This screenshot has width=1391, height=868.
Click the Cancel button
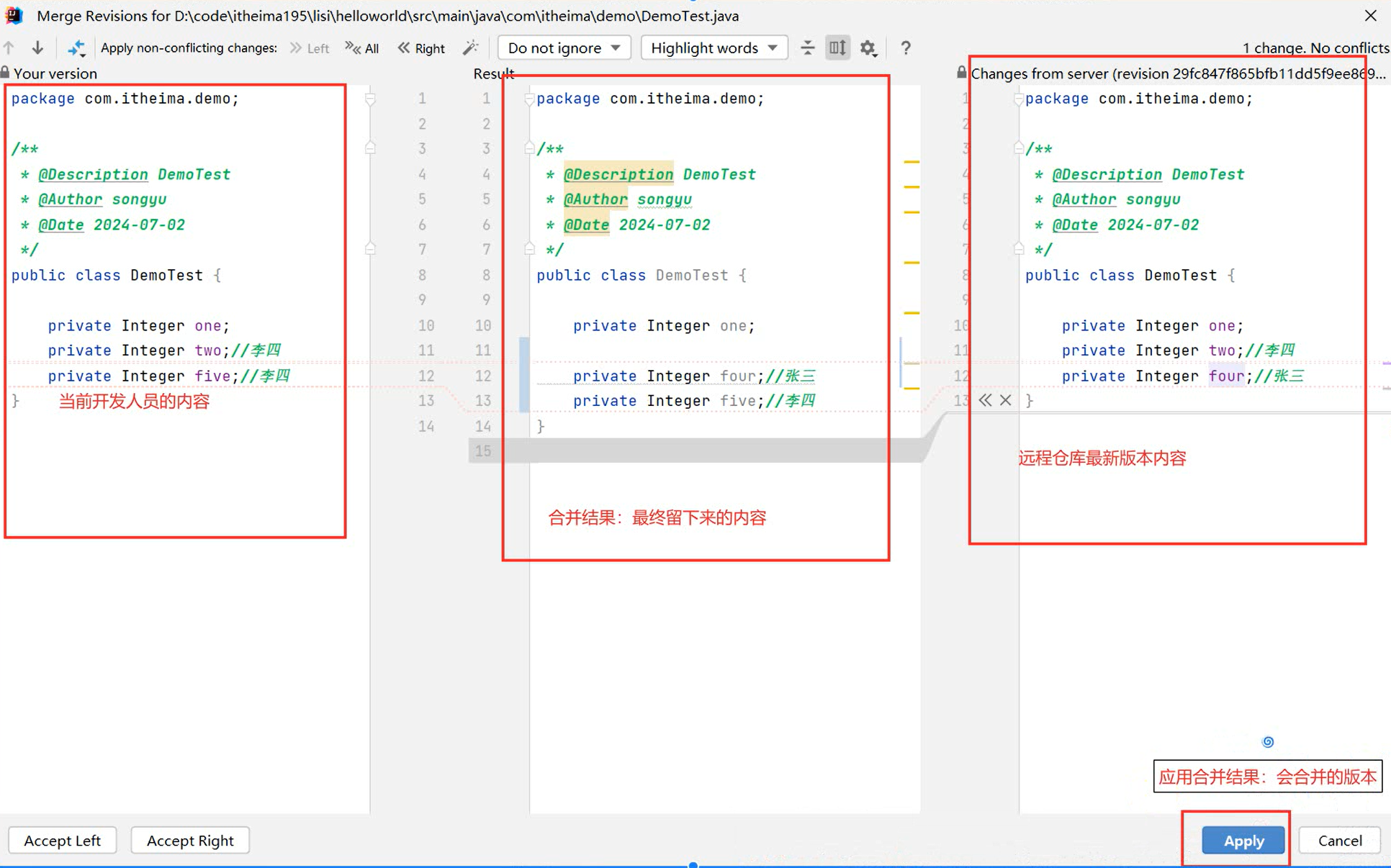tap(1340, 840)
